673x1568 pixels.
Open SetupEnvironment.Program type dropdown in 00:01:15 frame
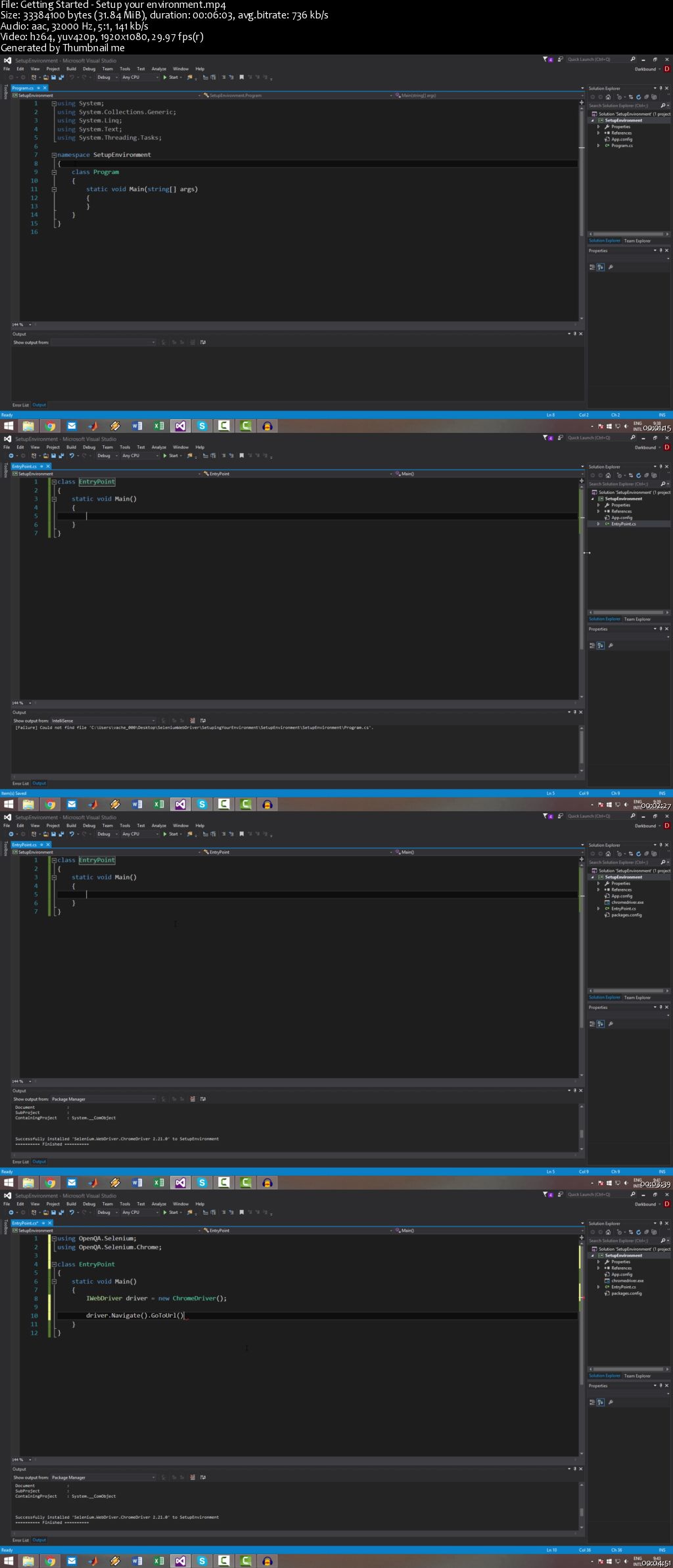point(296,96)
